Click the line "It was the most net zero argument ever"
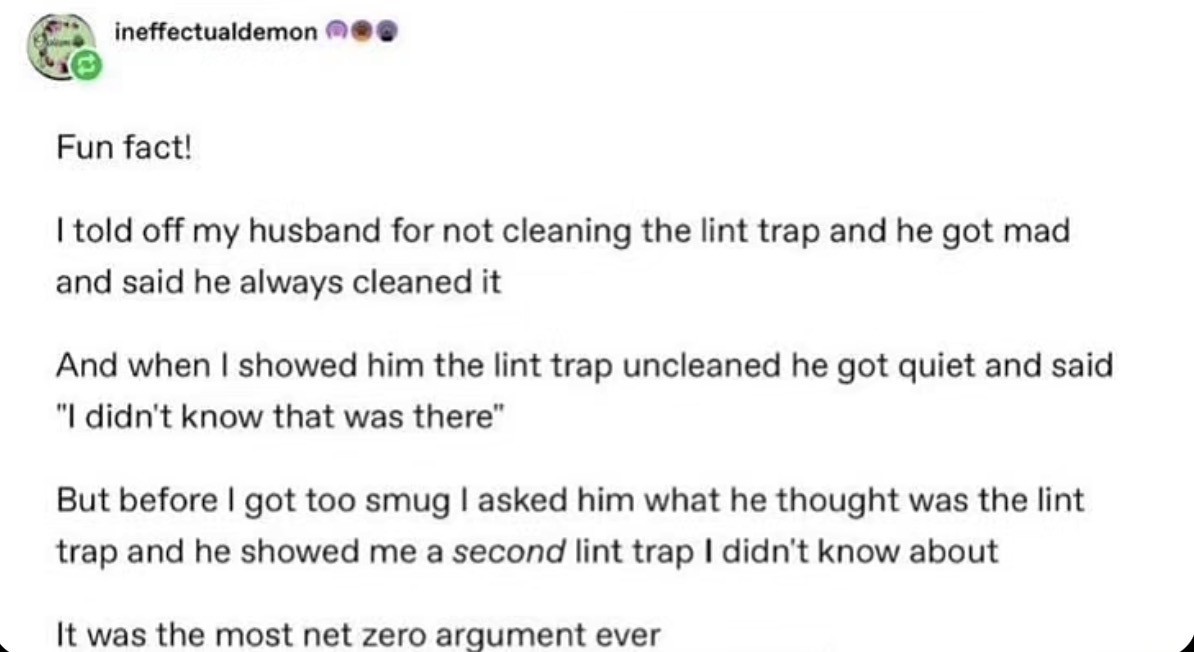The width and height of the screenshot is (1194, 652). 357,634
